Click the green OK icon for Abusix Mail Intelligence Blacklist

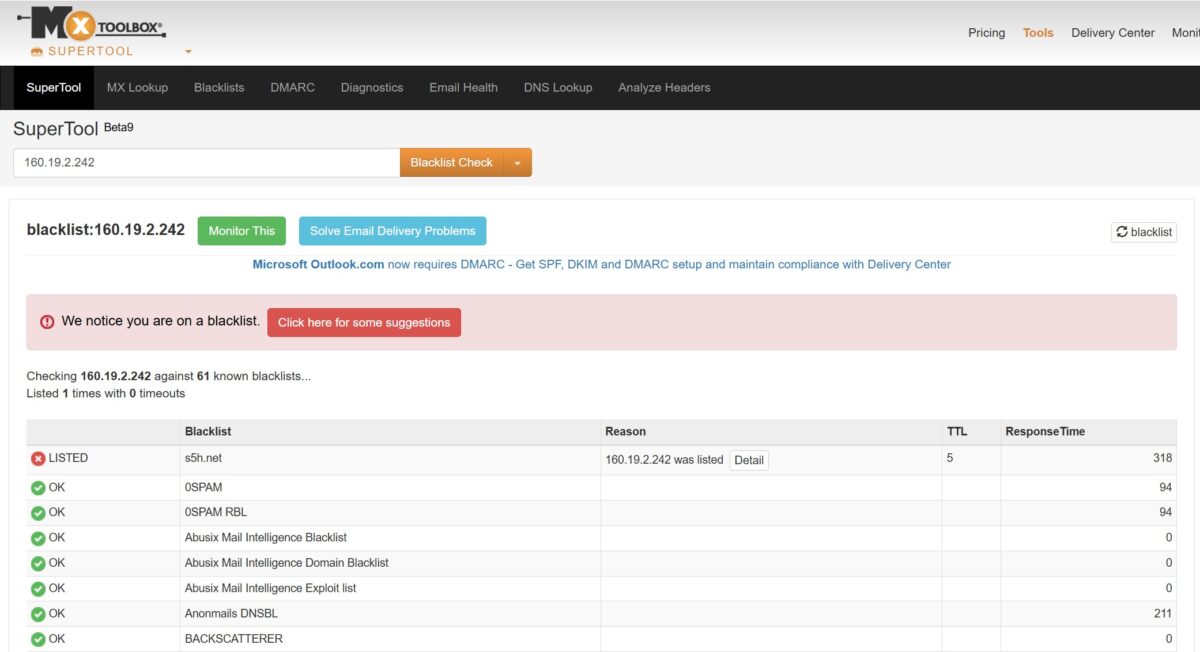38,538
